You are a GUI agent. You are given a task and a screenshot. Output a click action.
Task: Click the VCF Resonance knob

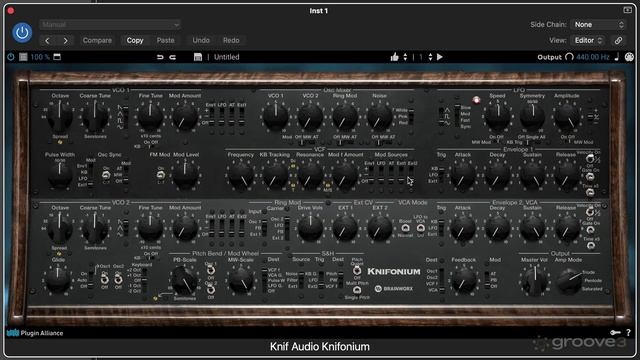[x=310, y=176]
